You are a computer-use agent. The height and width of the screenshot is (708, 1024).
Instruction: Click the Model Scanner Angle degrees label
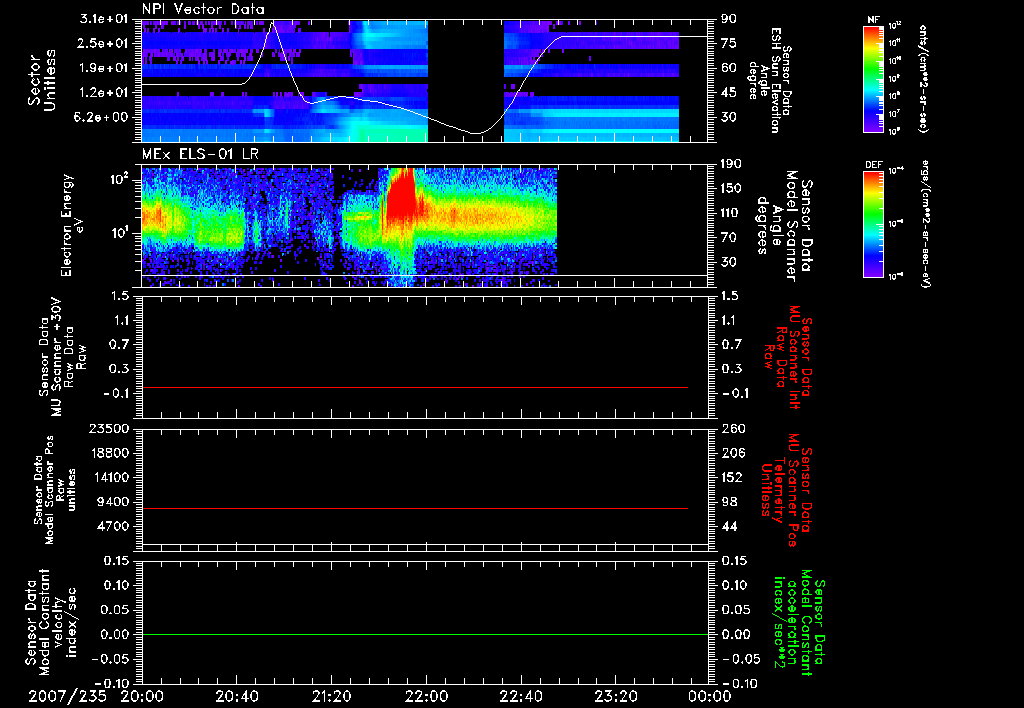coord(784,226)
